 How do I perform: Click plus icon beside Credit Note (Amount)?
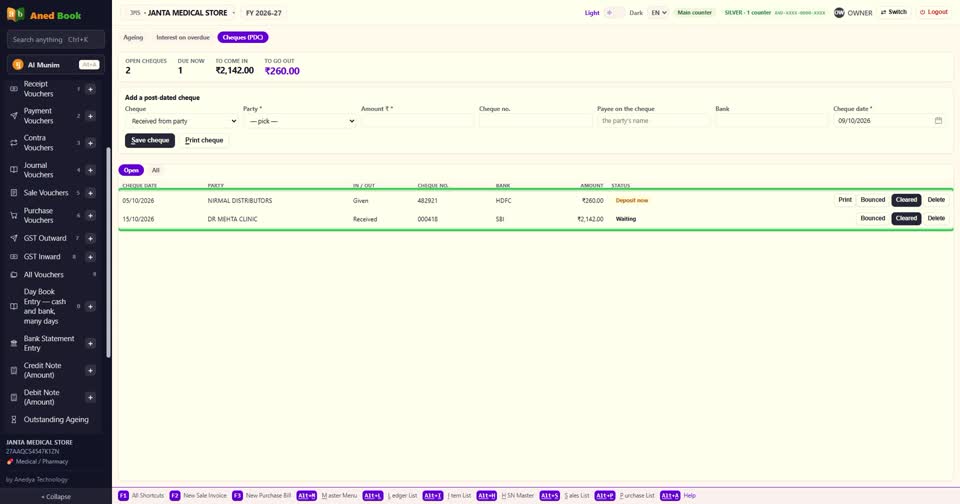pyautogui.click(x=90, y=370)
